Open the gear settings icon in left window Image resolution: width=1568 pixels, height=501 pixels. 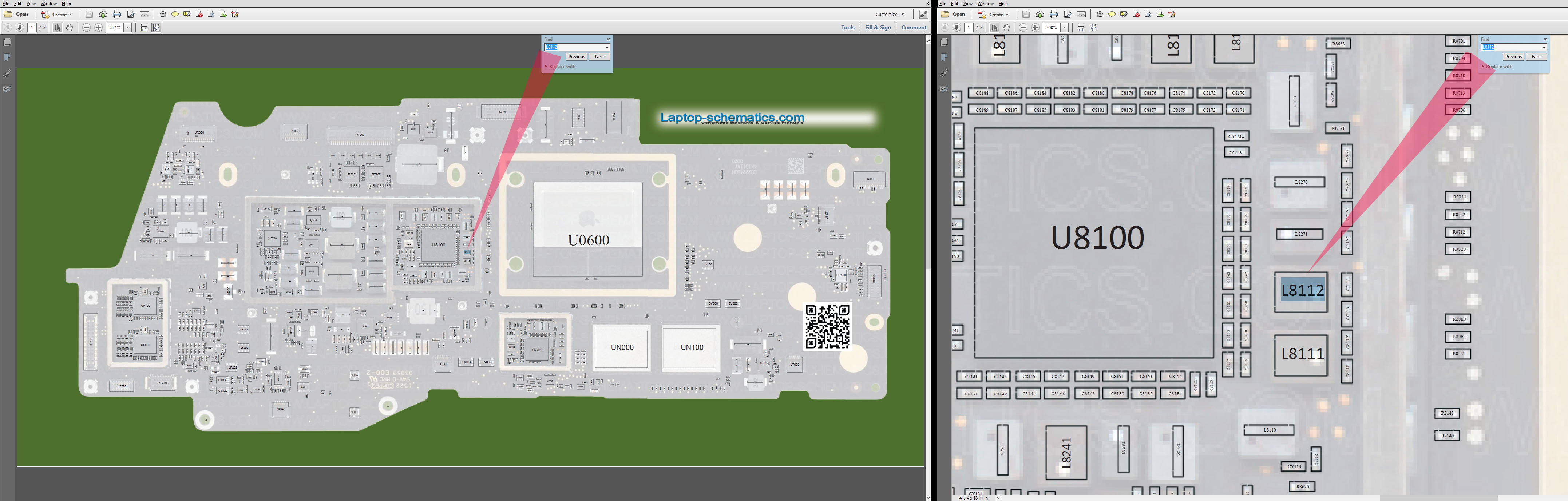(163, 14)
